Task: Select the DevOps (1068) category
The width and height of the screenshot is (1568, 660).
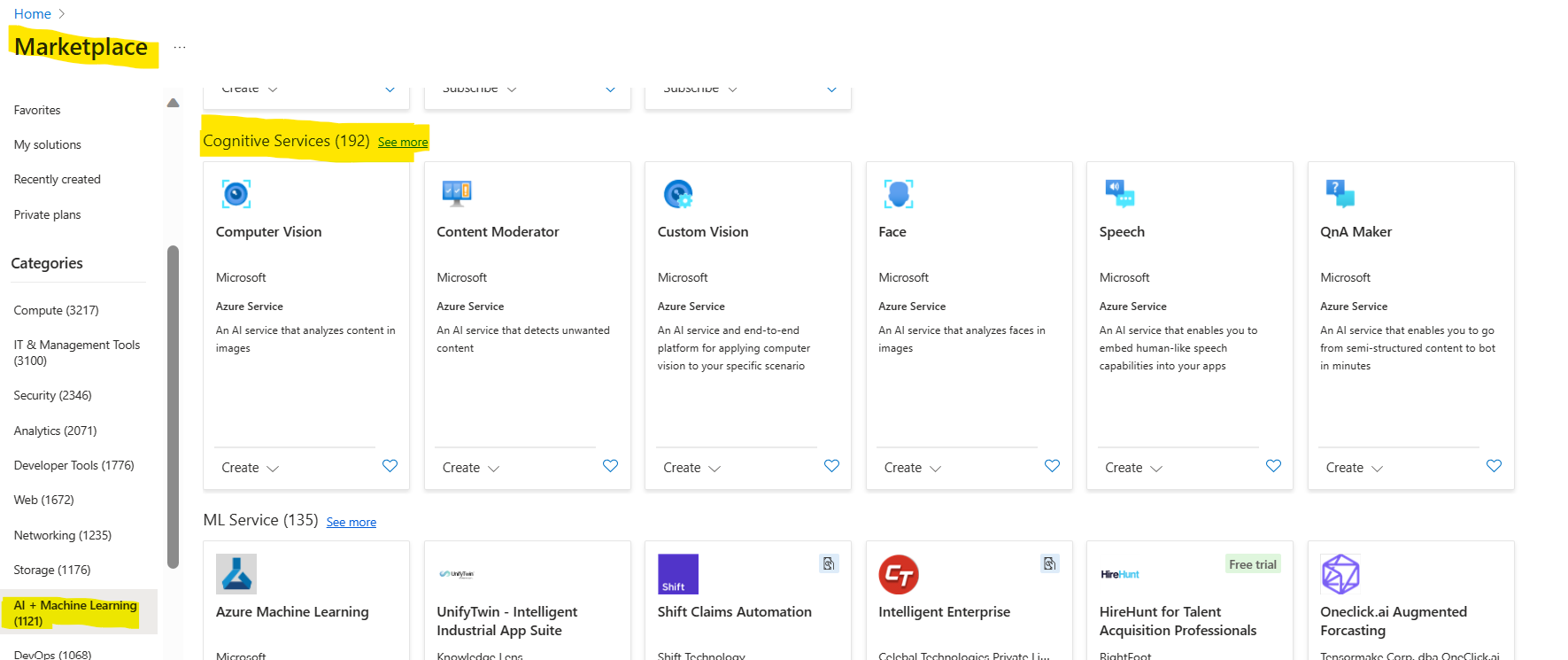Action: tap(53, 654)
